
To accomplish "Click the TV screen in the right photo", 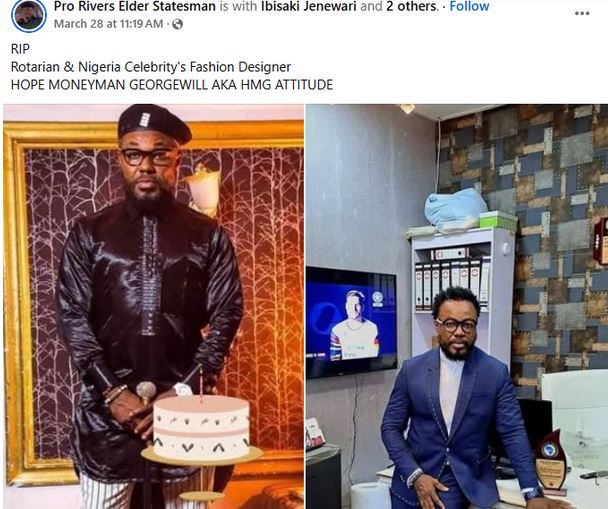I will (x=351, y=322).
